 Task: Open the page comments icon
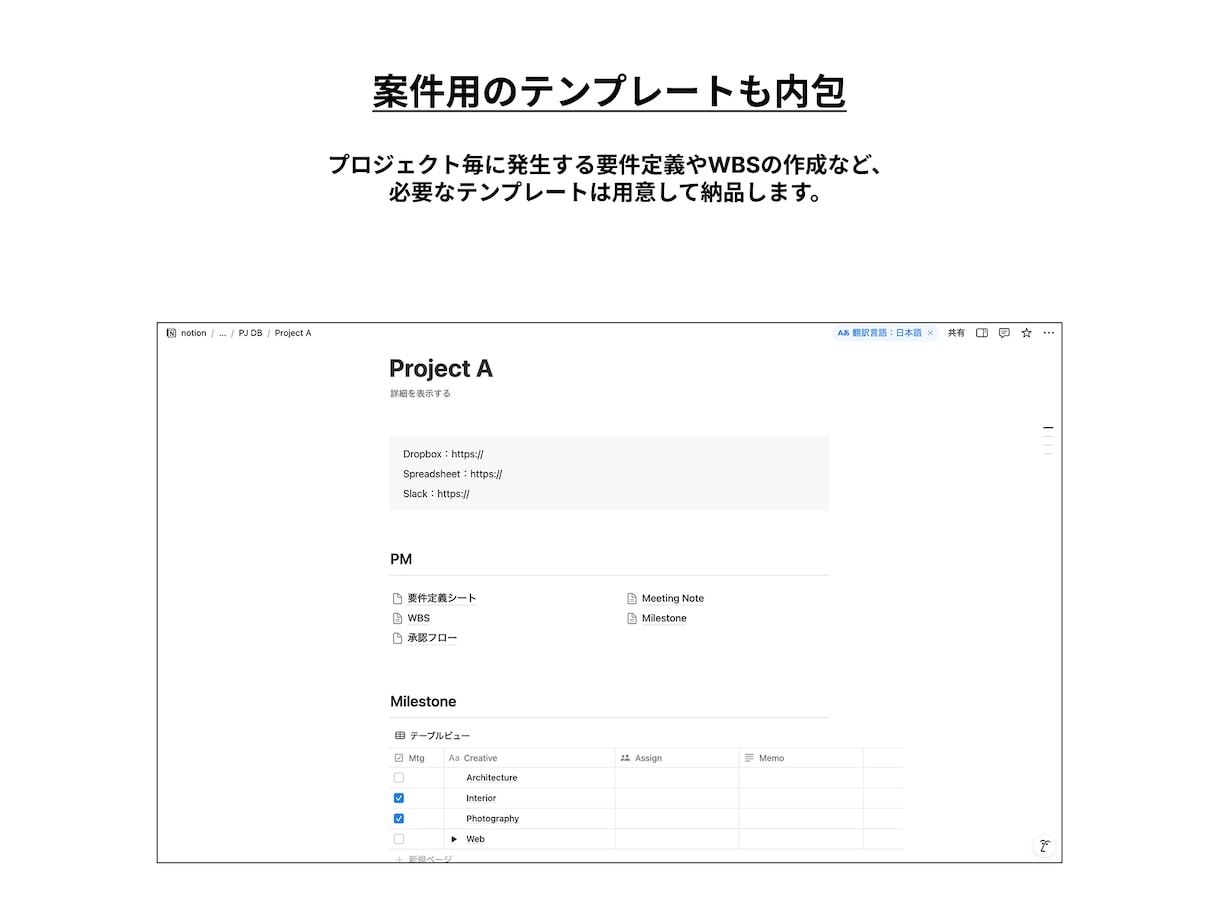pyautogui.click(x=1004, y=333)
